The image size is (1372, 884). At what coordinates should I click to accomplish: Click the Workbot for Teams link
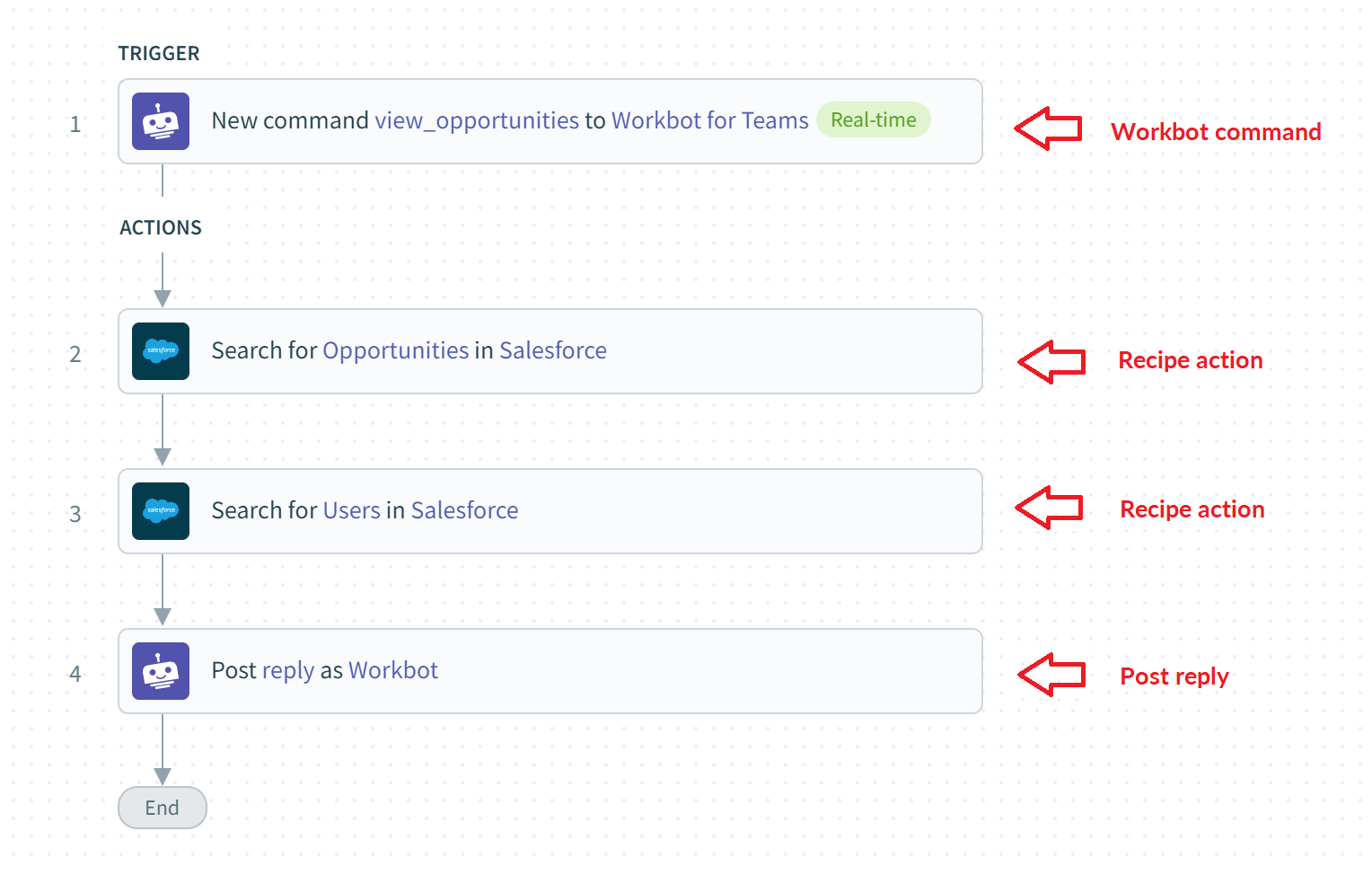[x=709, y=120]
